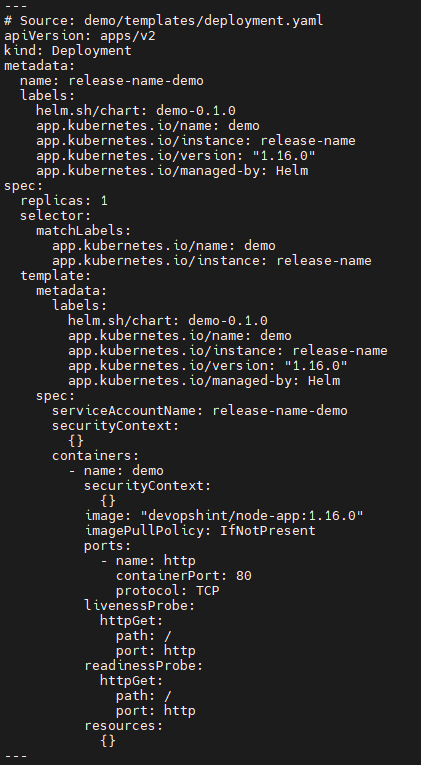Click the top-level metadata: key
Image resolution: width=421 pixels, height=765 pixels.
pos(40,66)
